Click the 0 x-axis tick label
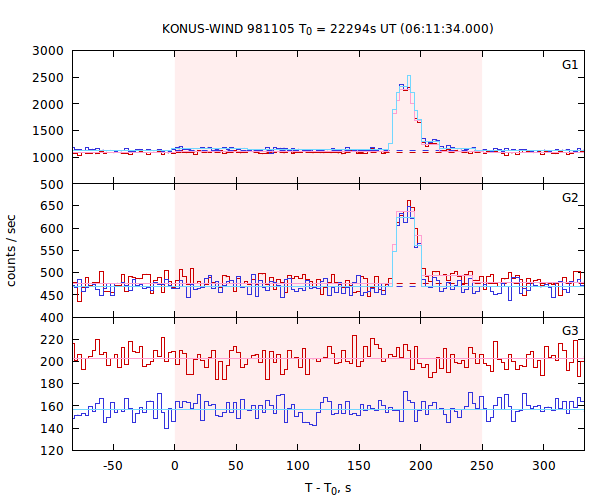The width and height of the screenshot is (600, 500). (175, 466)
